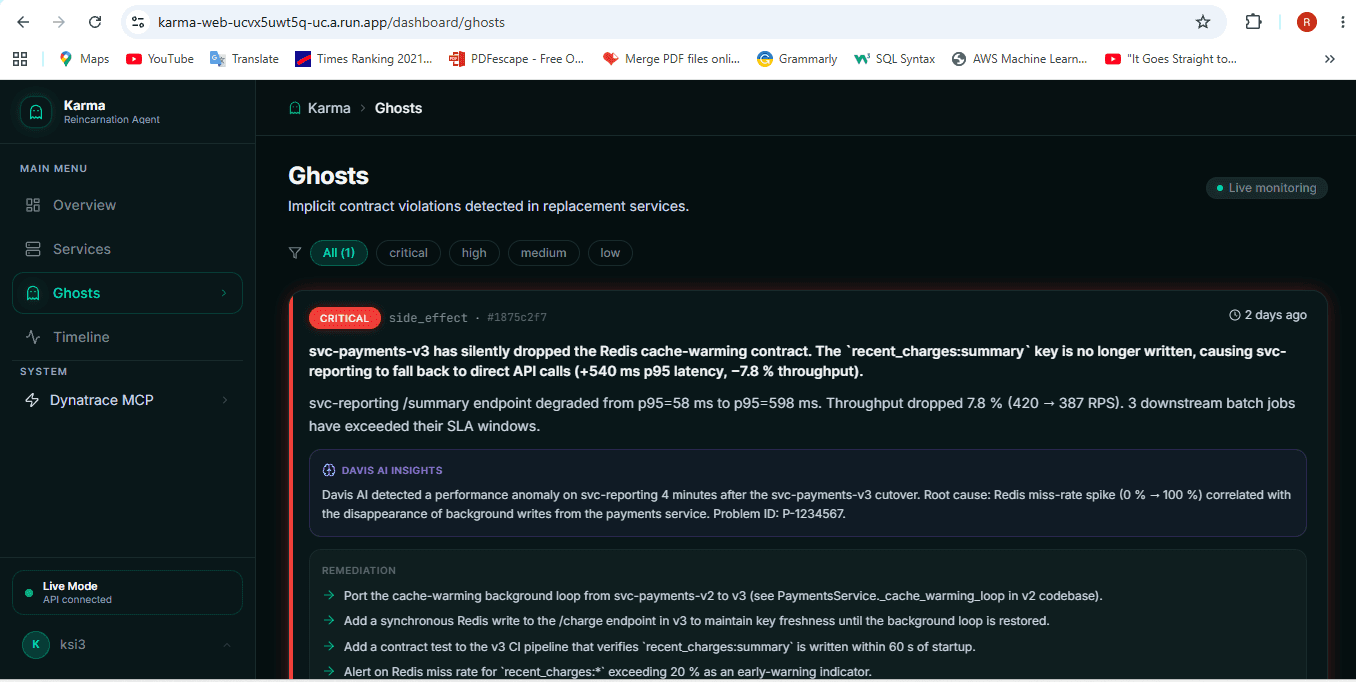1356x682 pixels.
Task: Filter ghosts by high severity
Action: pos(474,253)
